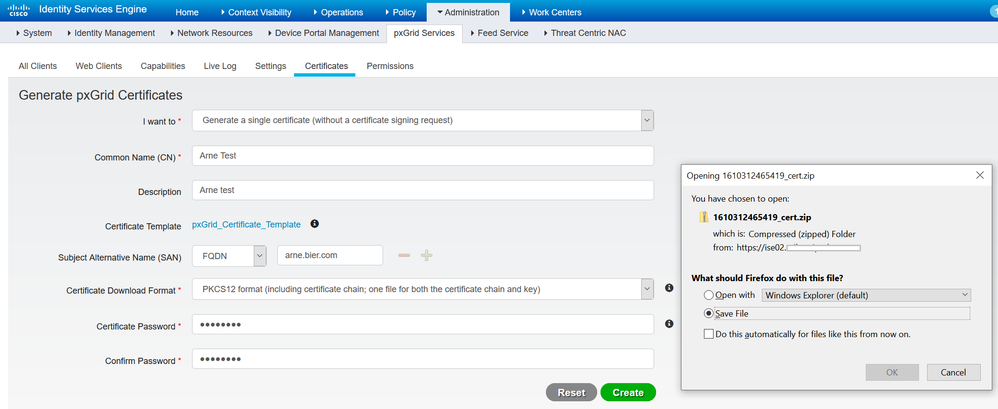Go to the Home tab
Screen dimensions: 998x409
coord(186,12)
